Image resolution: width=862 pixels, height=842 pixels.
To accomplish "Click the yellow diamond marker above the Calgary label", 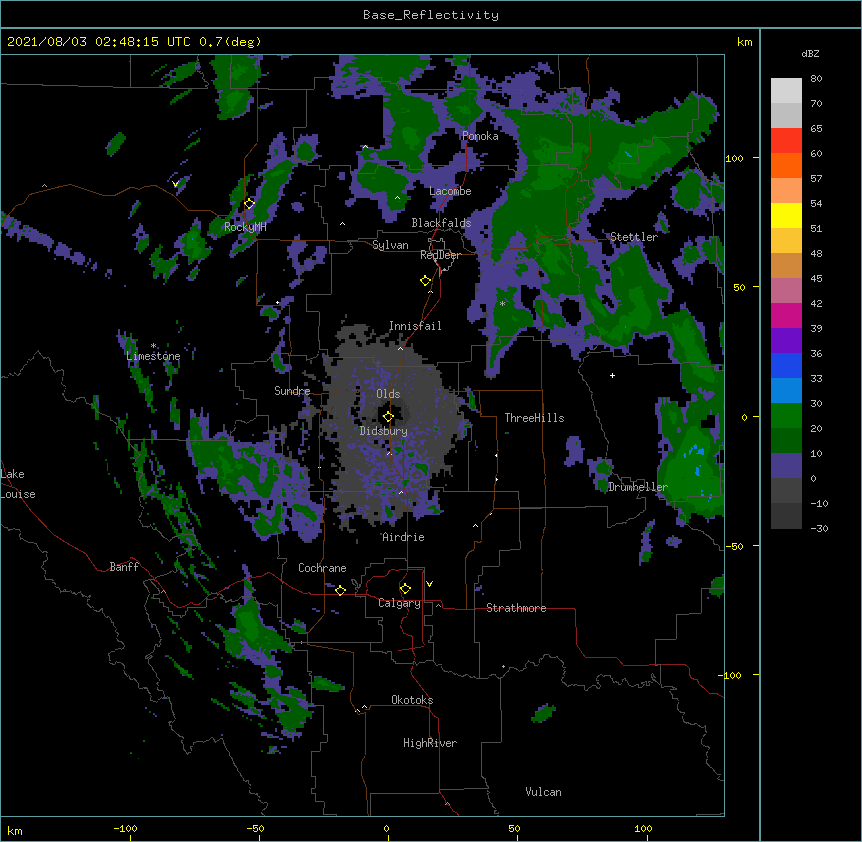I will click(405, 589).
